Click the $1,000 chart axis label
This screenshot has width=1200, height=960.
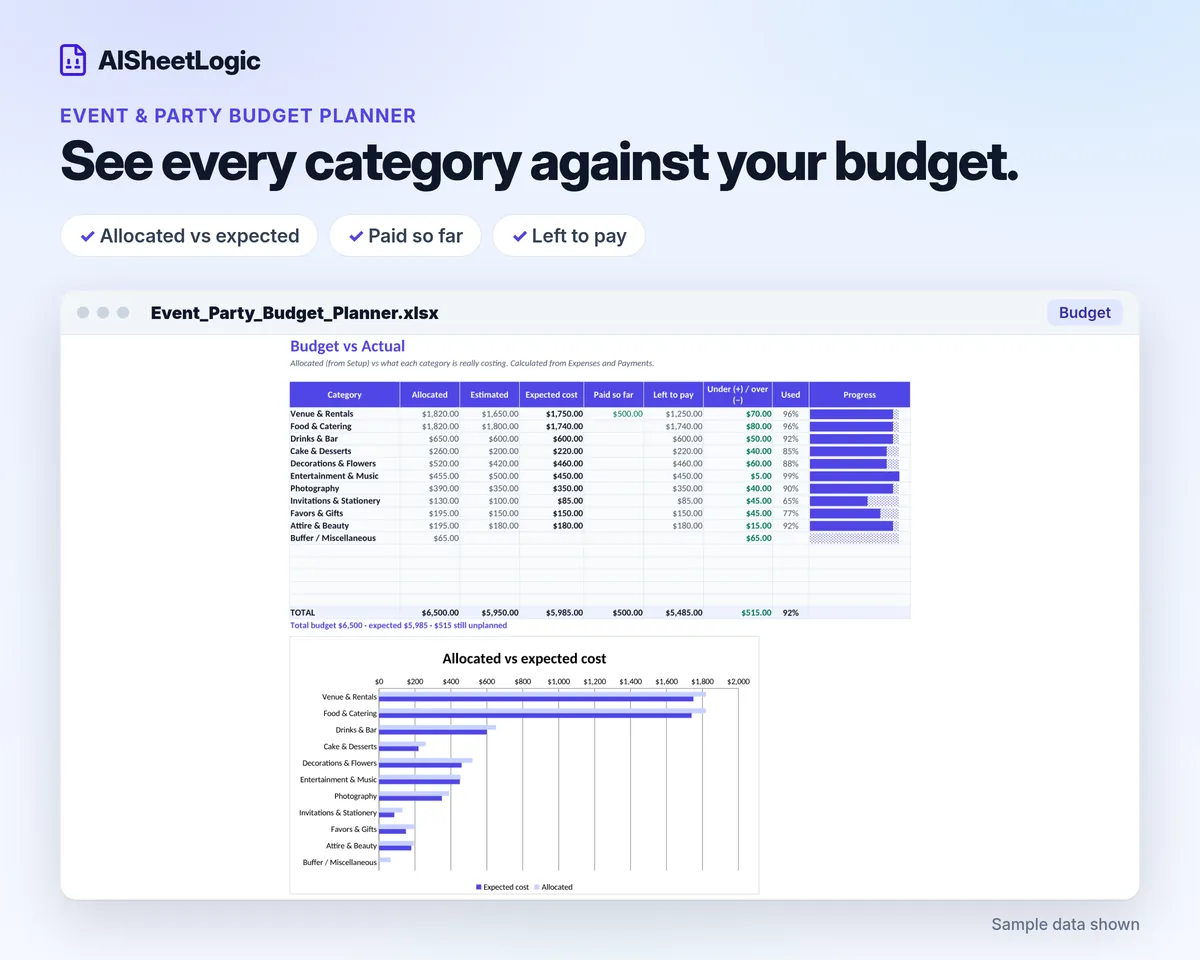(558, 681)
